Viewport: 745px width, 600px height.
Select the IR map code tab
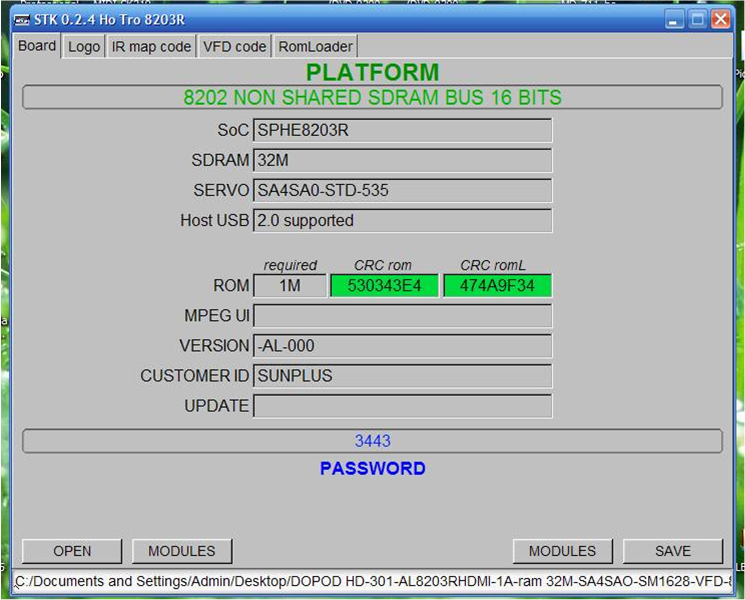[x=151, y=47]
